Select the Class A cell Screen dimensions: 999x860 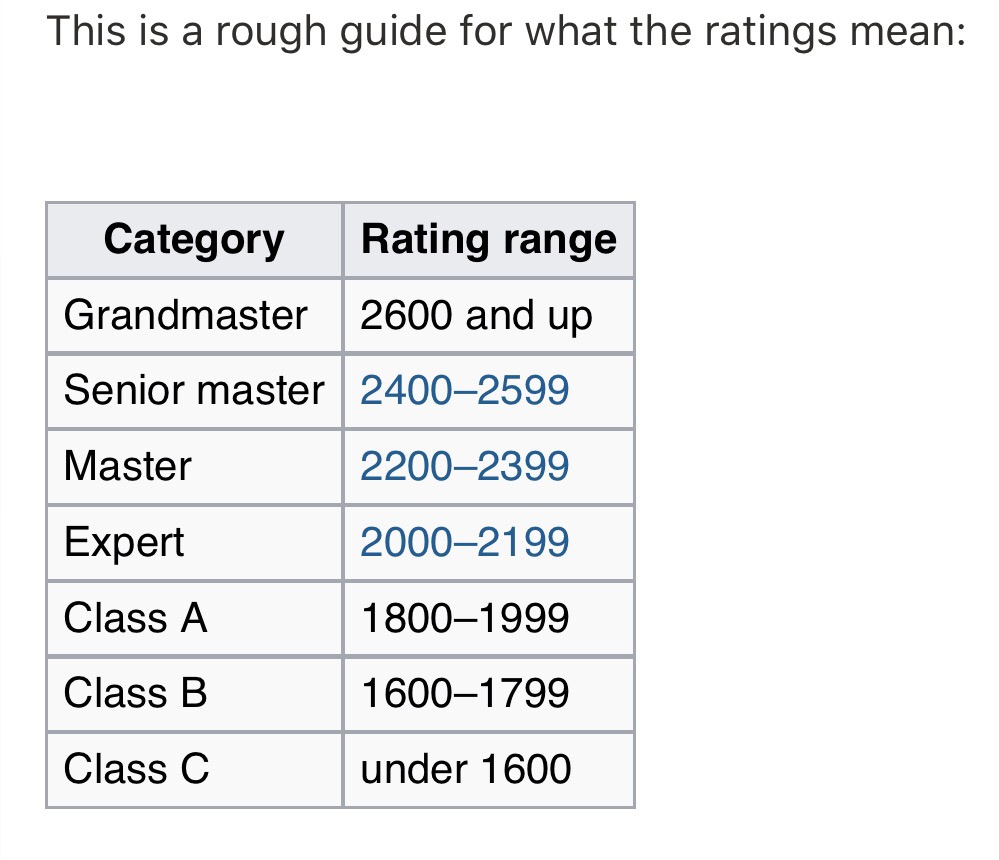(x=136, y=618)
